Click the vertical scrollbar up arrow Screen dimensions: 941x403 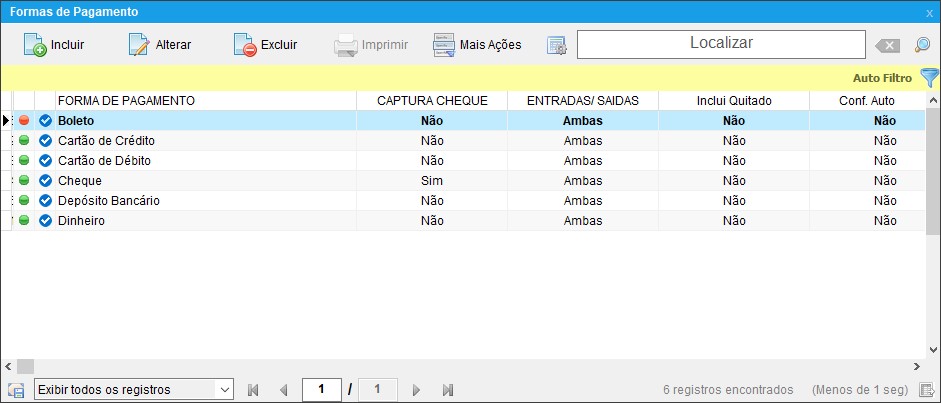click(933, 100)
